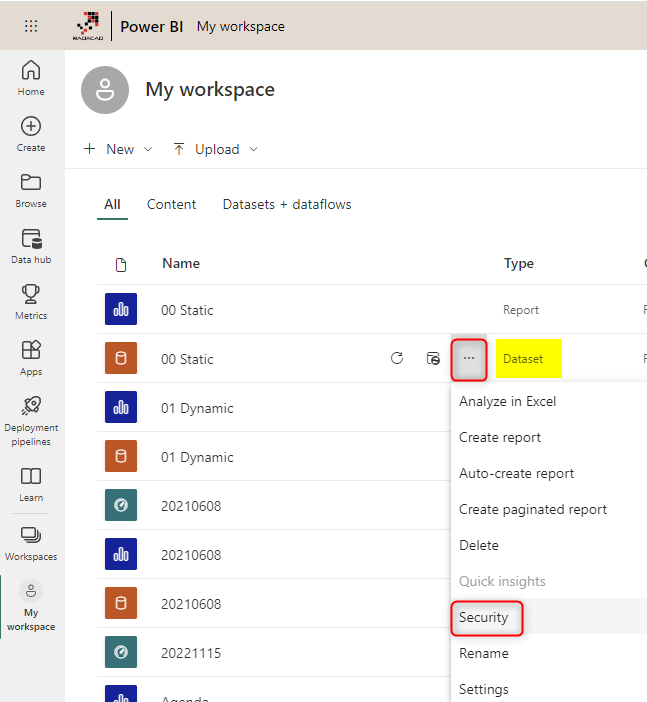Viewport: 647px width, 702px height.
Task: Expand the New dropdown
Action: tap(118, 149)
